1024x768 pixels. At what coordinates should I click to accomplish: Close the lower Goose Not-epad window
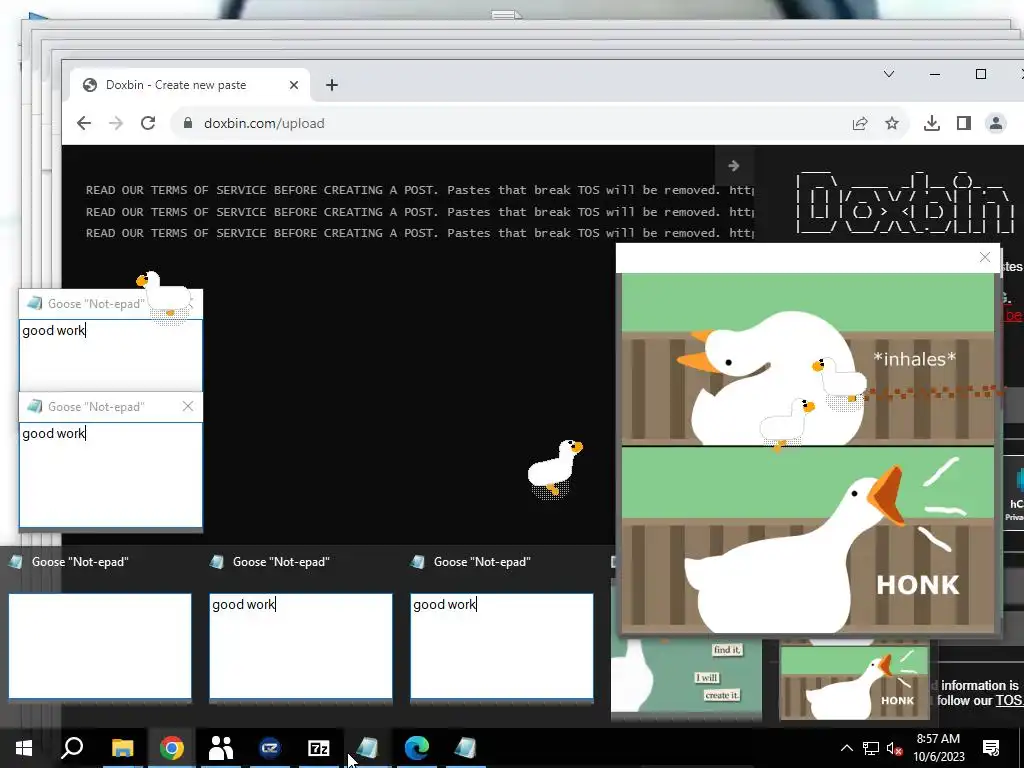pyautogui.click(x=188, y=406)
